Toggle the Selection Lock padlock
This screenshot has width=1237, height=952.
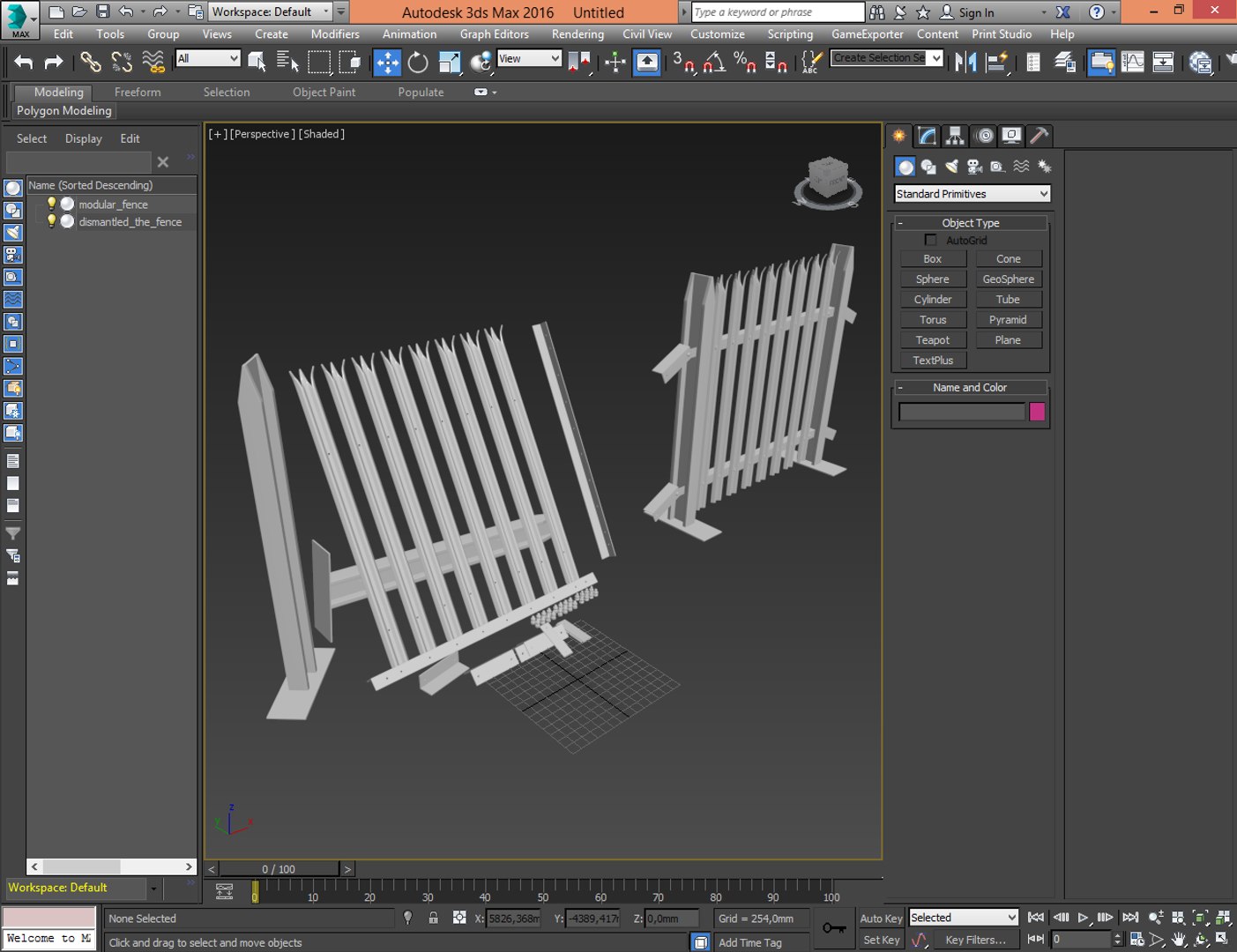pos(433,918)
